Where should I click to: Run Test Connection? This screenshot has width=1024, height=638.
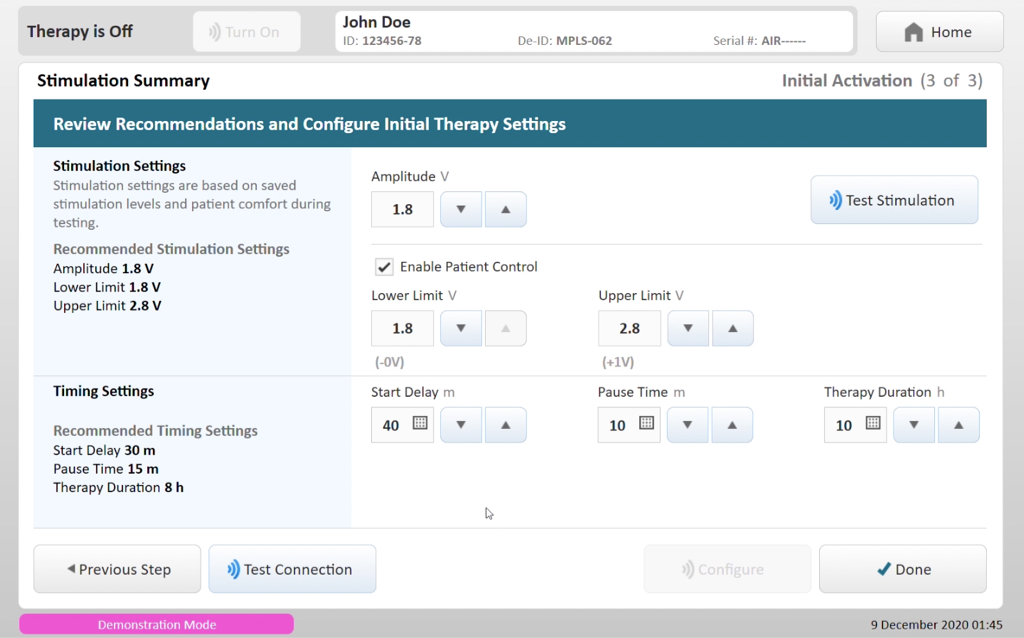(293, 569)
